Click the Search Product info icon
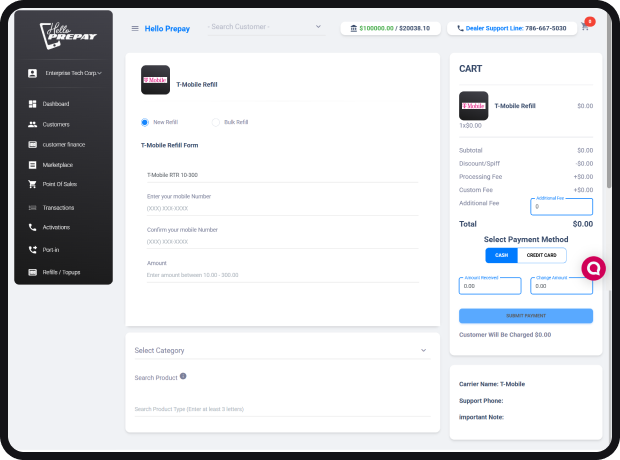620x460 pixels. tap(183, 376)
